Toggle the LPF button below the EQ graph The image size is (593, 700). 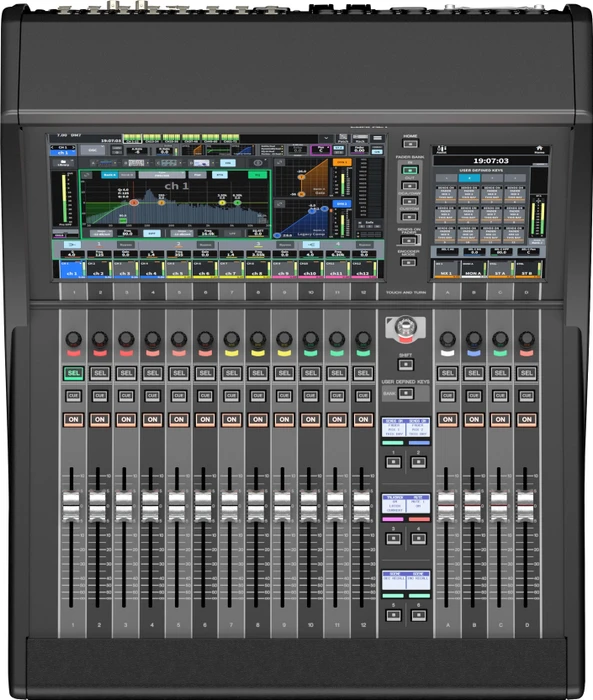click(232, 233)
